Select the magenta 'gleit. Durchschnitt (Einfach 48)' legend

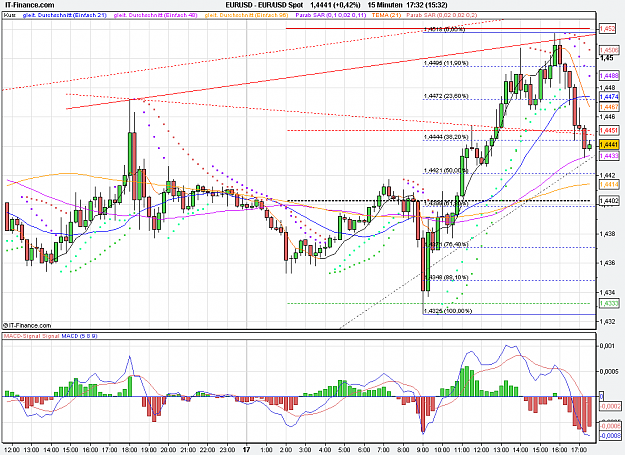point(155,15)
